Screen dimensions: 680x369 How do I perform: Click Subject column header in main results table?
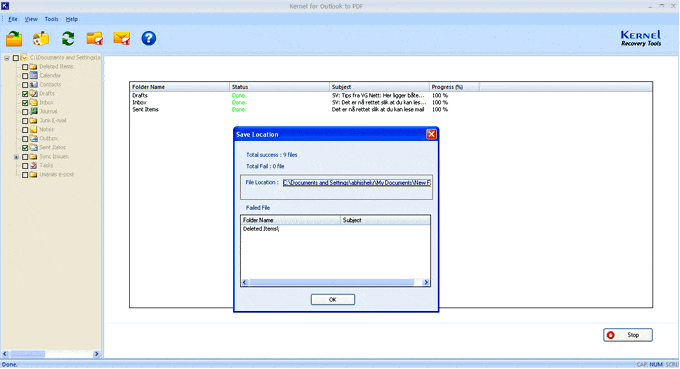[379, 87]
